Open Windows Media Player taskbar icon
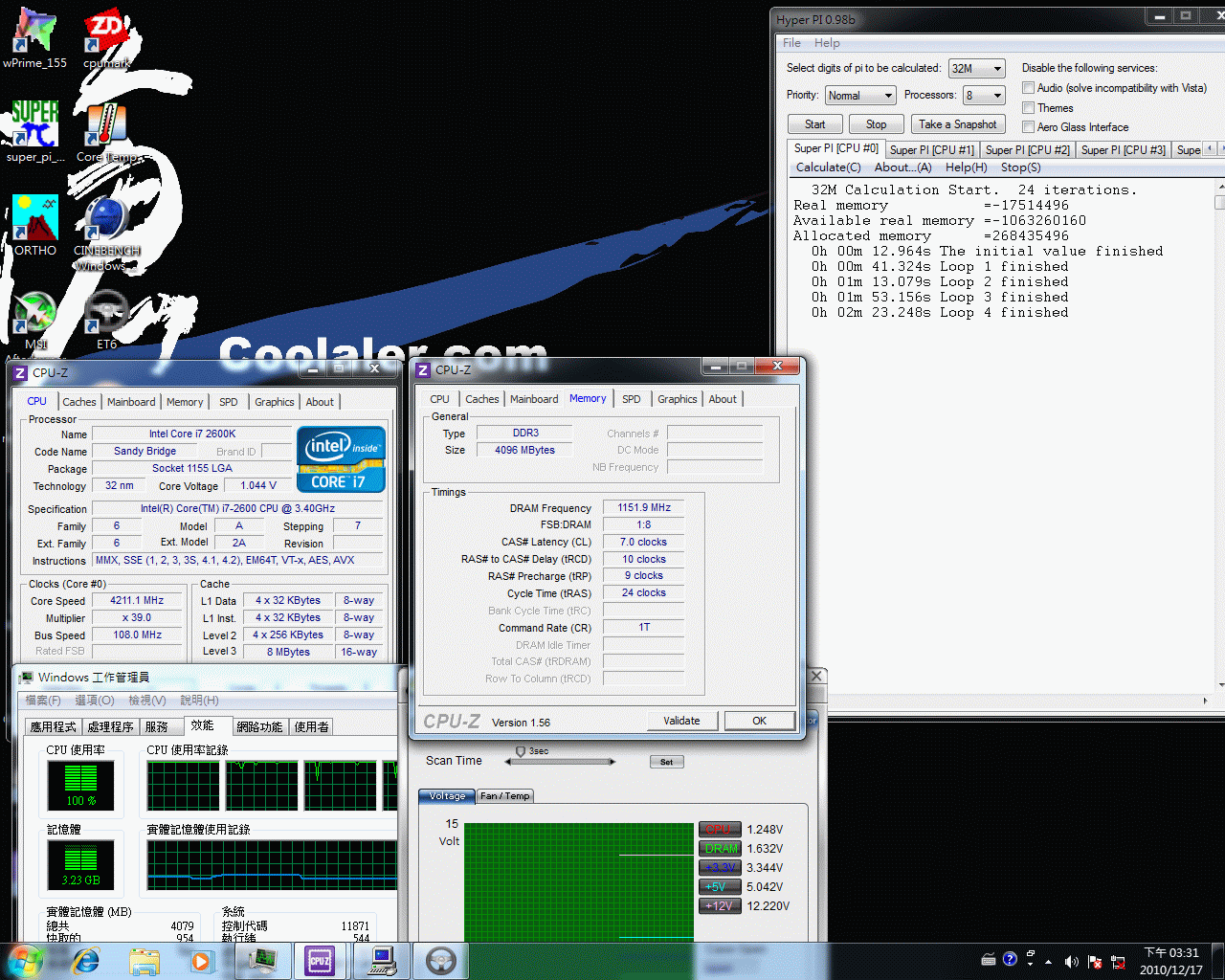The image size is (1225, 980). [x=201, y=960]
